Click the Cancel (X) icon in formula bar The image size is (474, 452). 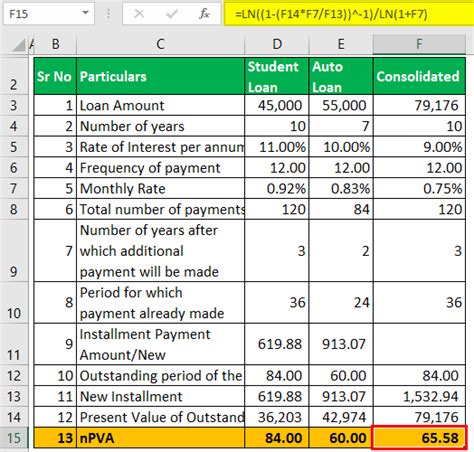click(139, 14)
